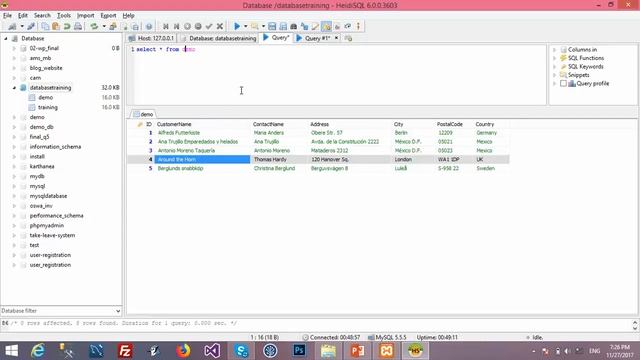Click the Connect session manager icon

[12, 26]
